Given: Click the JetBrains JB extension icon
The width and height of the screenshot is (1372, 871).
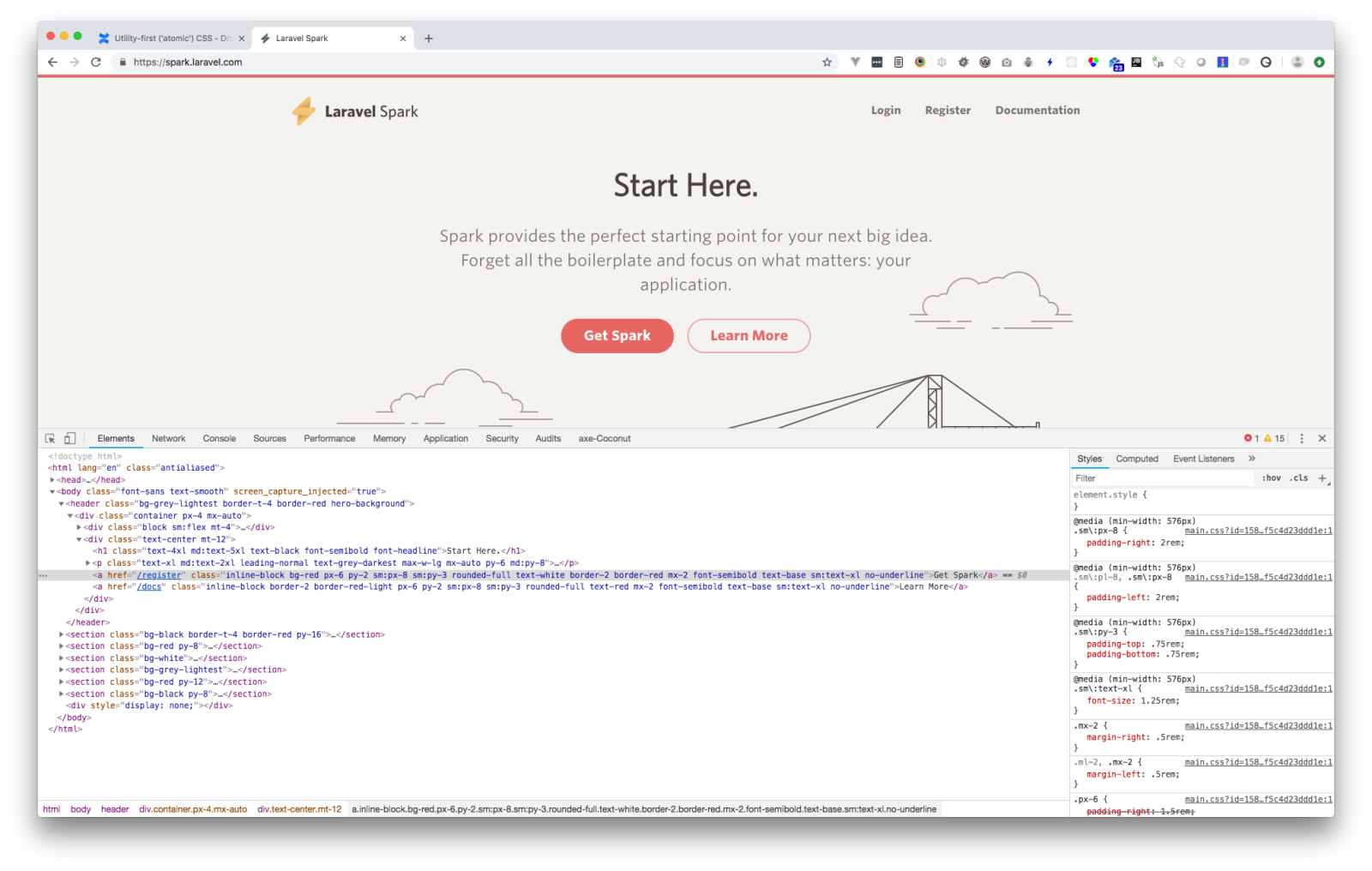Looking at the screenshot, I should coord(1136,62).
